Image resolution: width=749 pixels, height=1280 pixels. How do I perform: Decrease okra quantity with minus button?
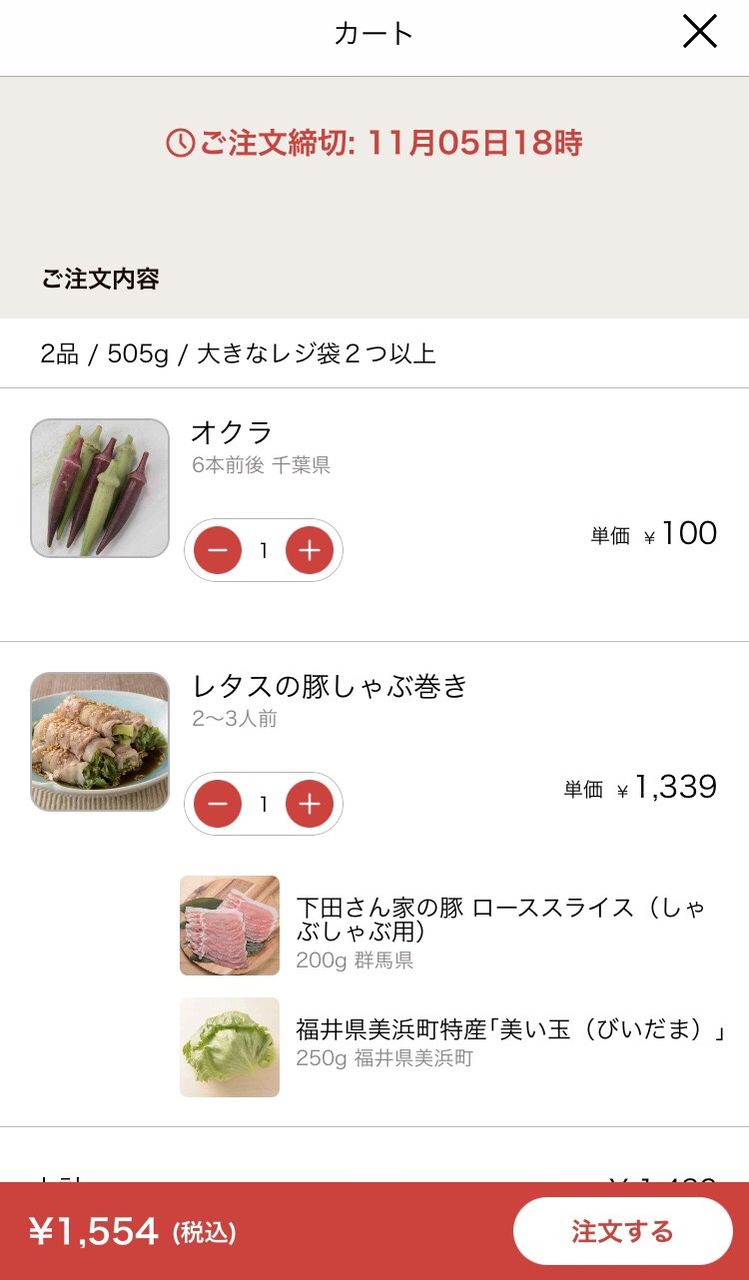pyautogui.click(x=218, y=550)
